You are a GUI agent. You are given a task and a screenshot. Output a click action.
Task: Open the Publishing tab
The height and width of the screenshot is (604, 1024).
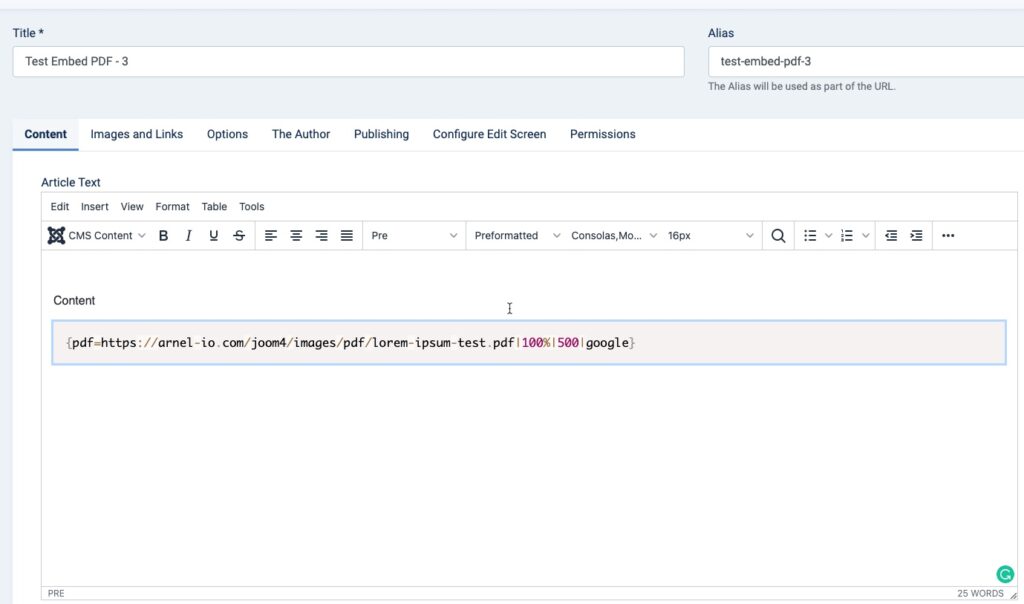point(381,134)
